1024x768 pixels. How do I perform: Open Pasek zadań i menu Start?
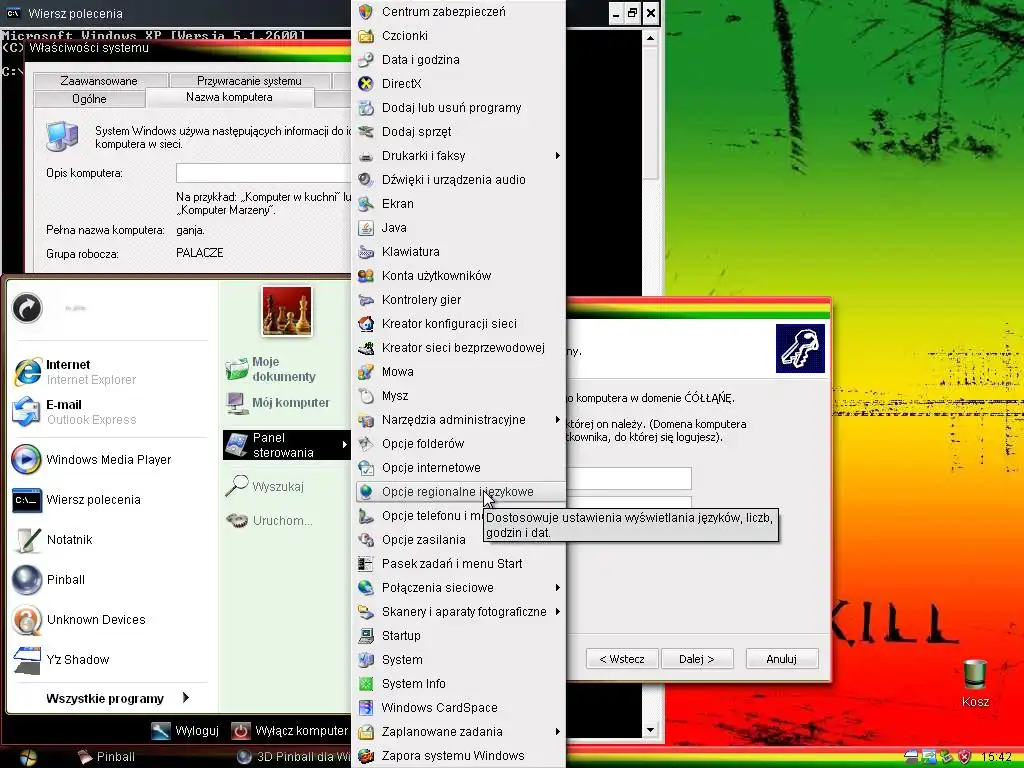point(460,564)
